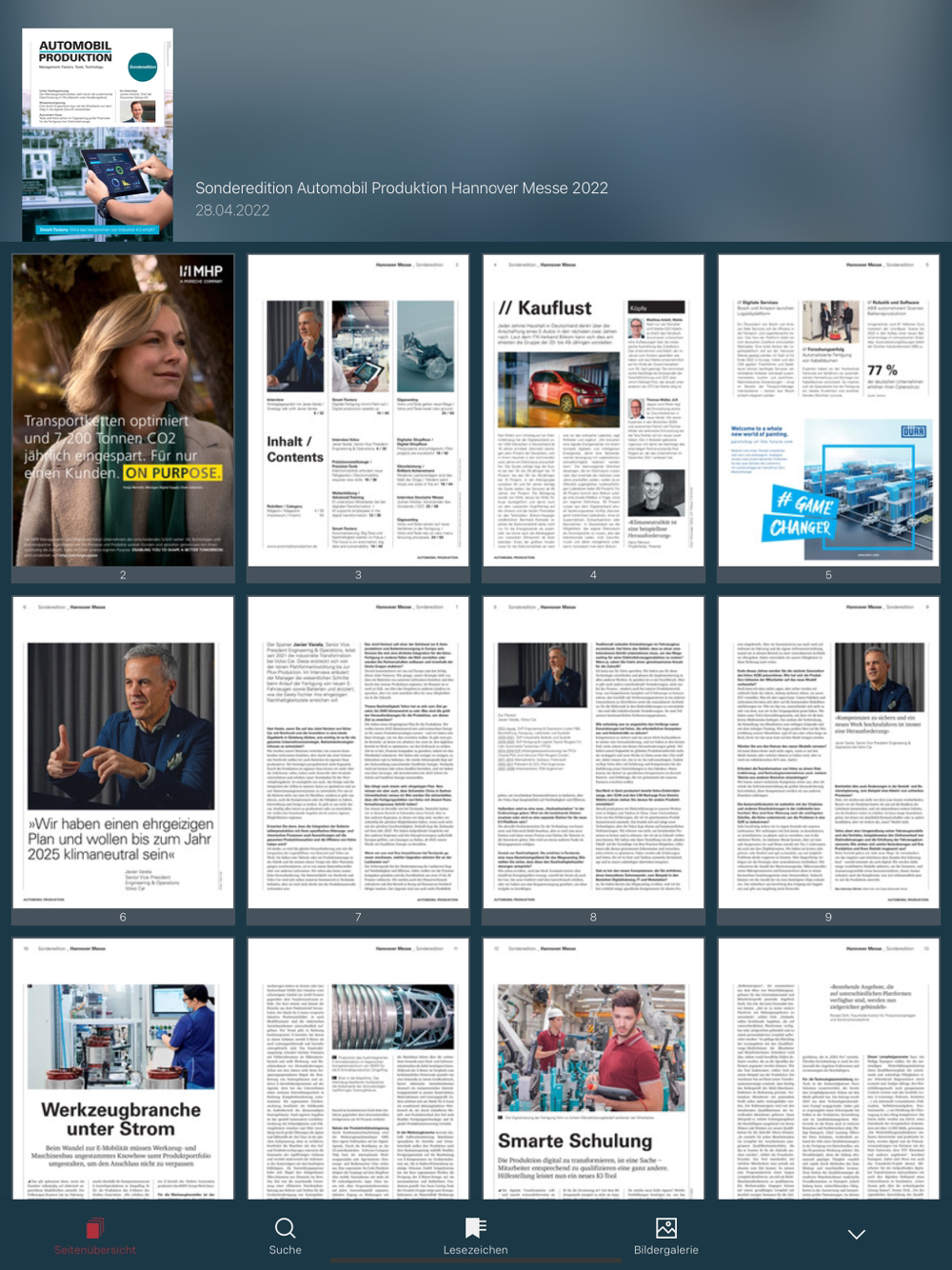Click page number label 2

[x=123, y=575]
